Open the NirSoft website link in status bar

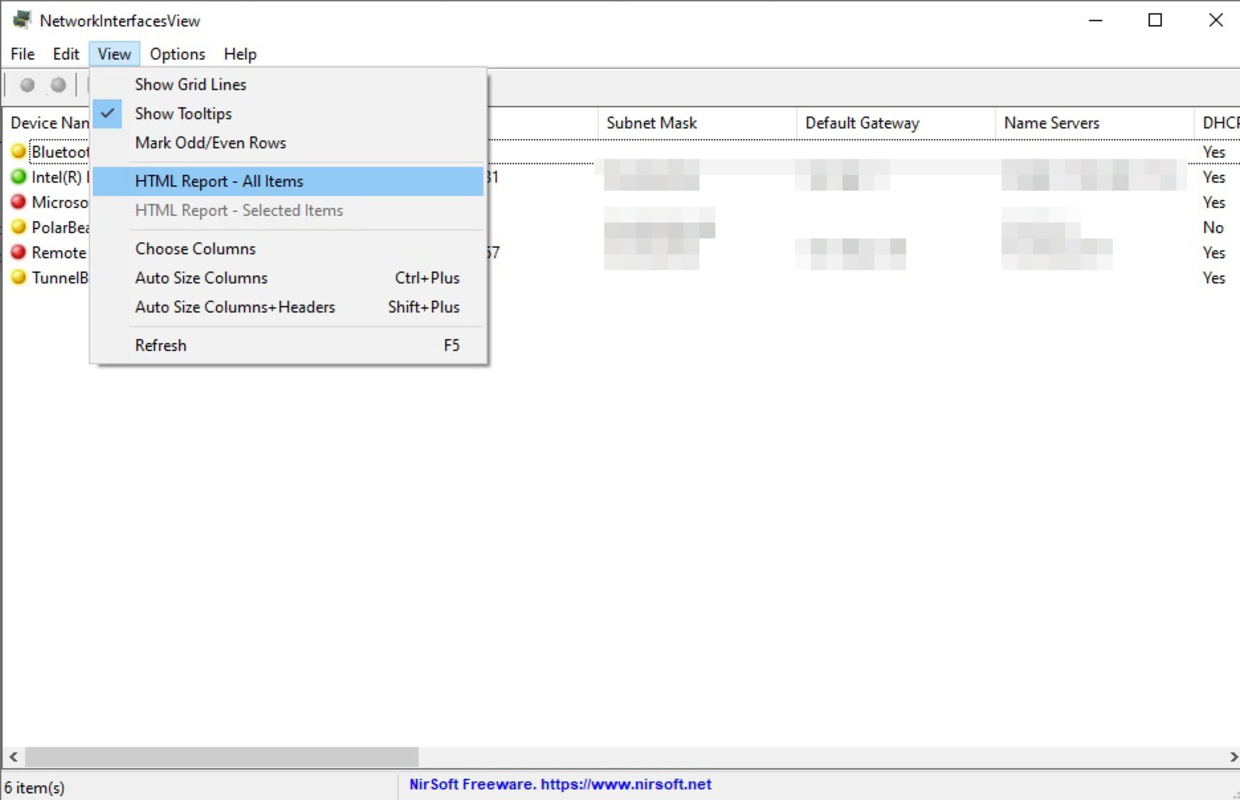point(560,785)
